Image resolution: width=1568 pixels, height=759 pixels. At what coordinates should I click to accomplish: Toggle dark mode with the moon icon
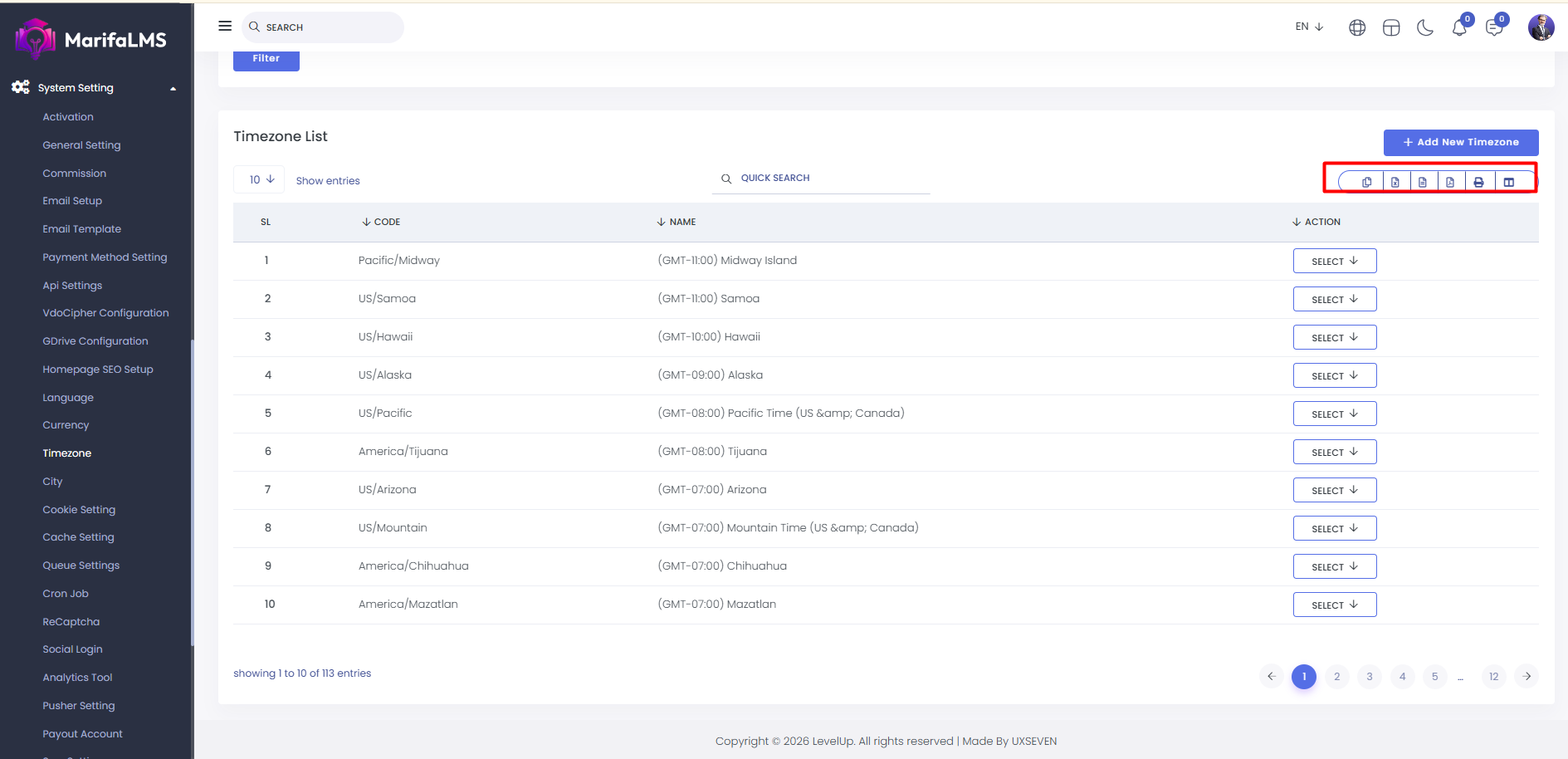(x=1425, y=28)
